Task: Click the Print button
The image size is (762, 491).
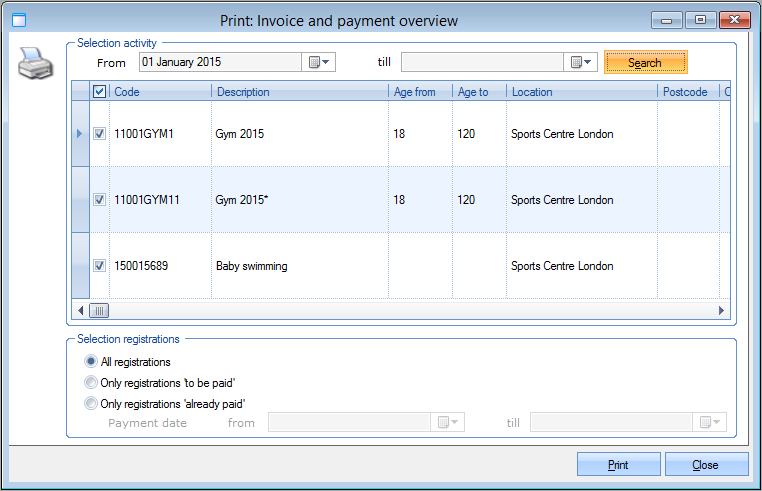Action: [x=618, y=465]
